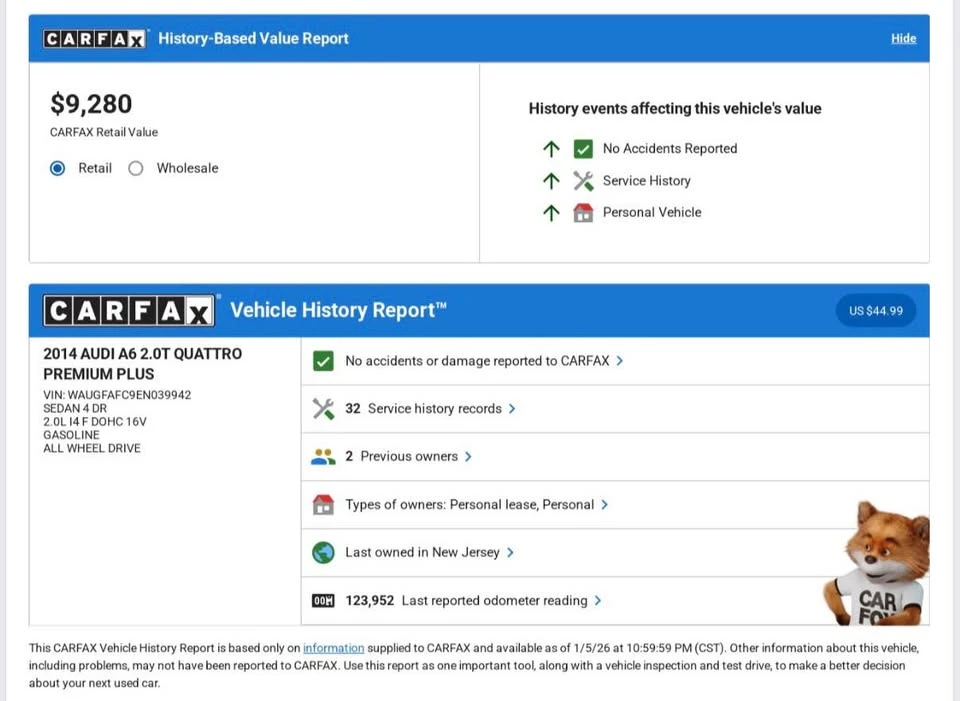Click History events affecting this vehicle's value heading
This screenshot has width=960, height=701.
pos(675,109)
